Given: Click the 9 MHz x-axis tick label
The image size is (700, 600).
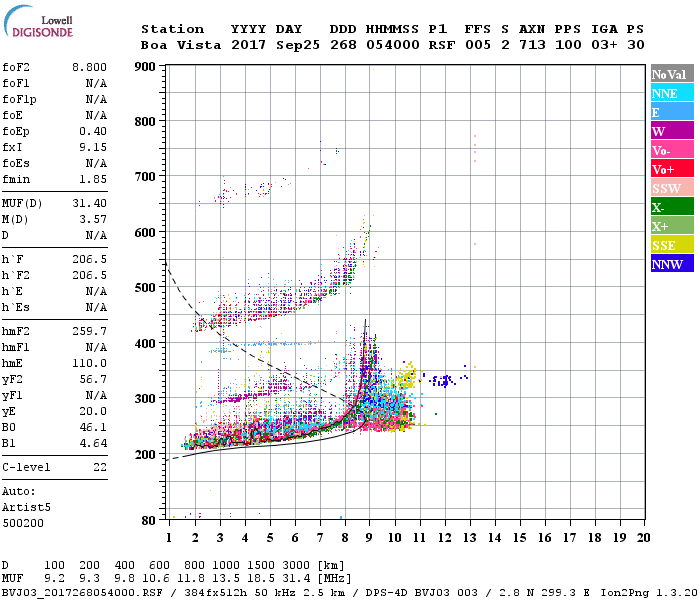Looking at the screenshot, I should pos(369,538).
